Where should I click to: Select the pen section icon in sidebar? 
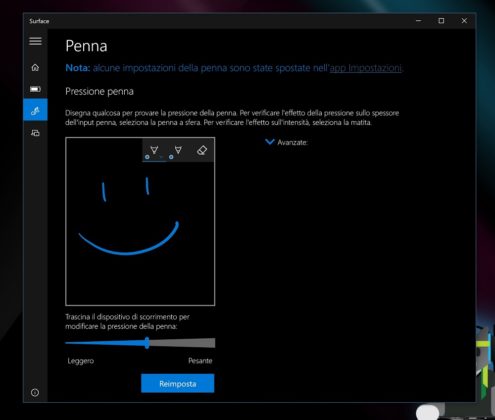click(x=35, y=110)
